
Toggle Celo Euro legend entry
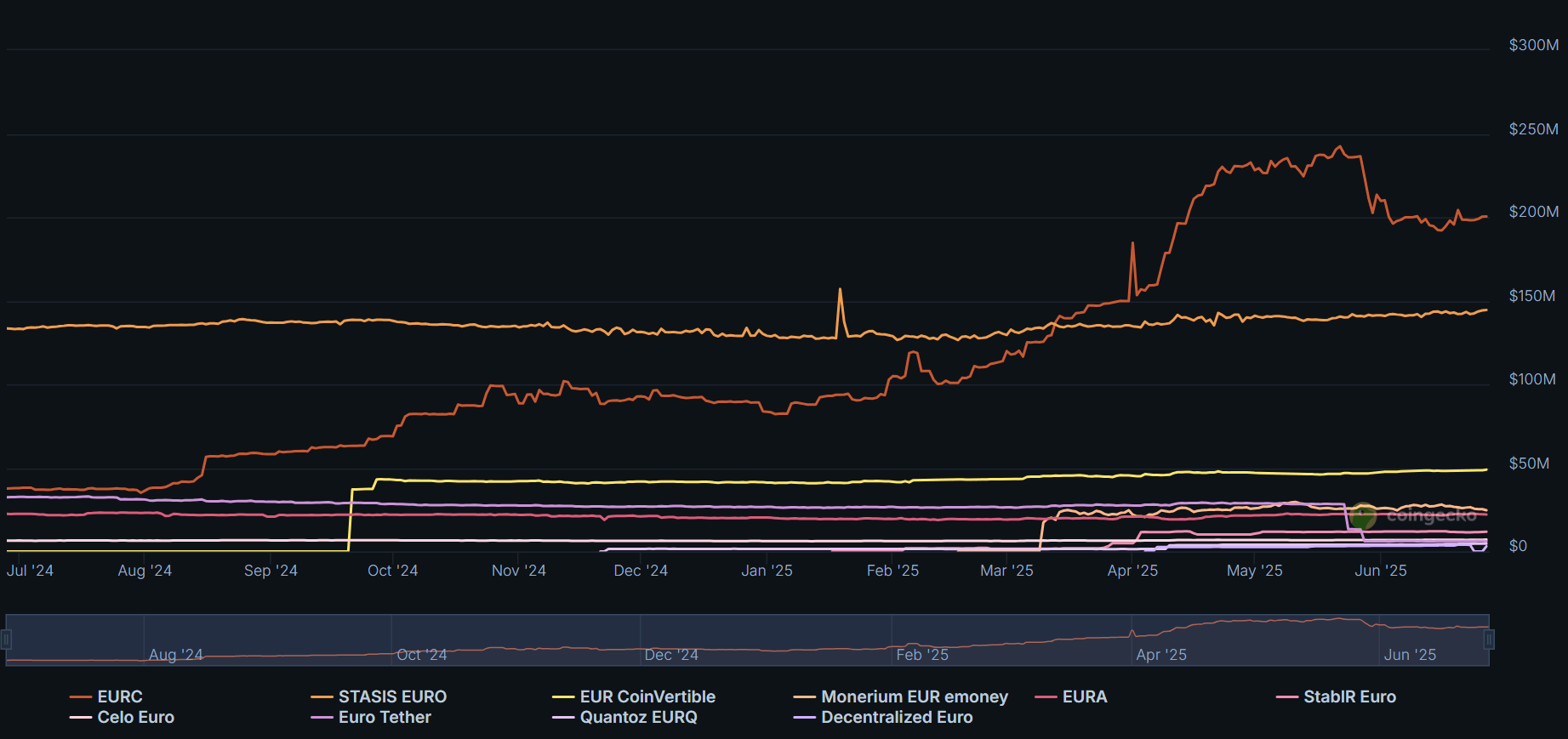[123, 717]
